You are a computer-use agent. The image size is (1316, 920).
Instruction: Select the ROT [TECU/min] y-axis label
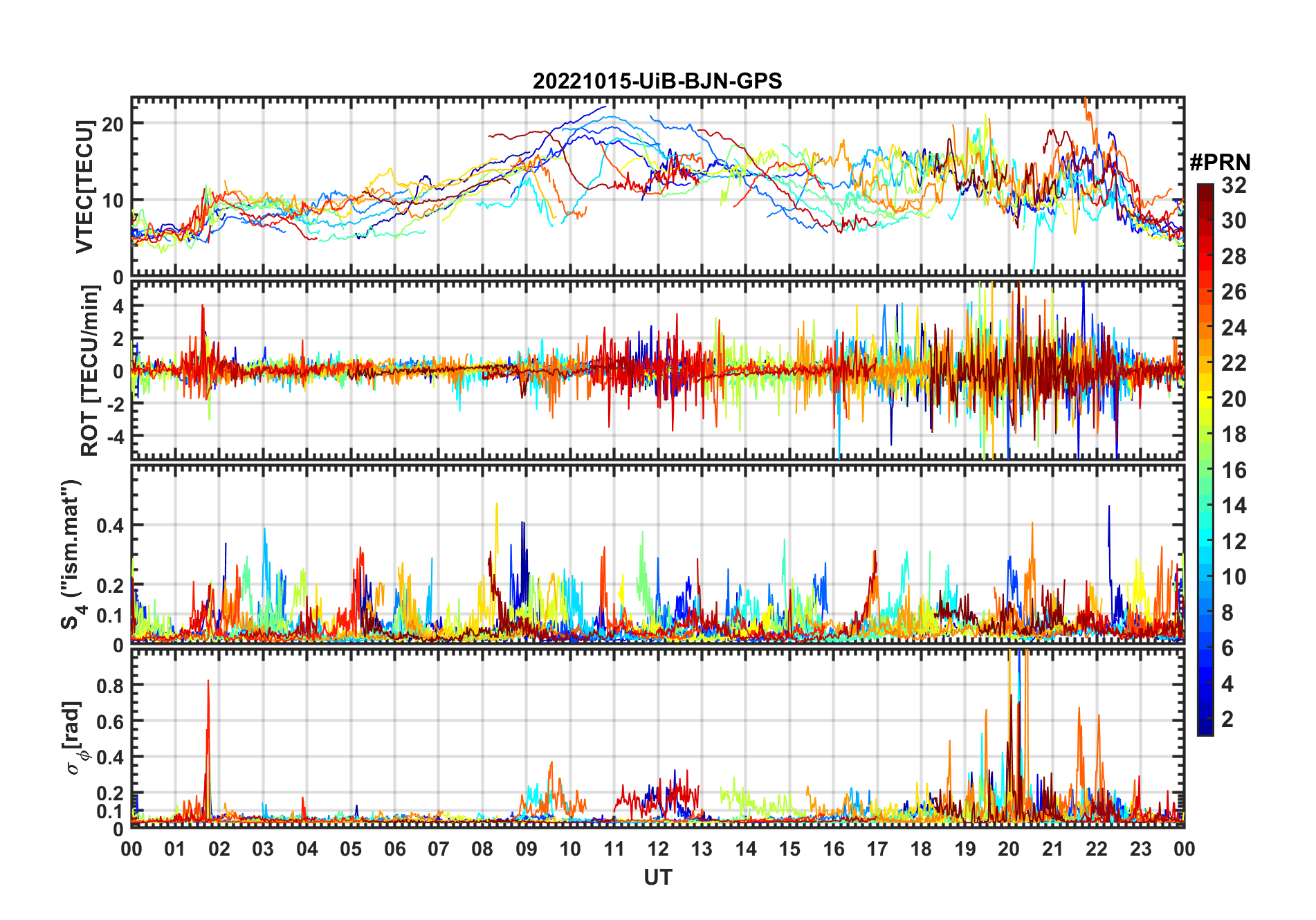[x=90, y=371]
